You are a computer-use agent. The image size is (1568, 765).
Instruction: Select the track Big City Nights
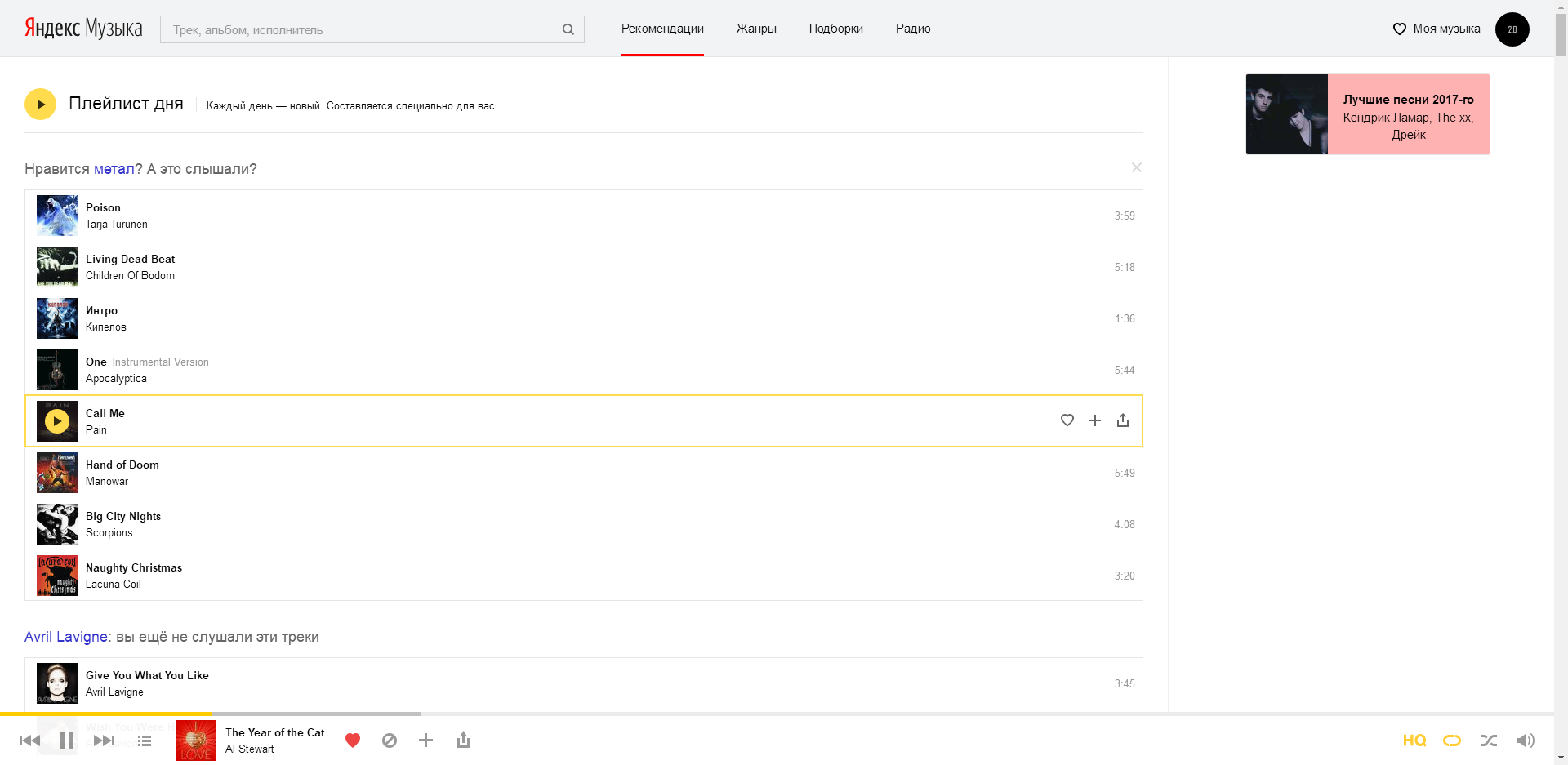click(x=123, y=517)
